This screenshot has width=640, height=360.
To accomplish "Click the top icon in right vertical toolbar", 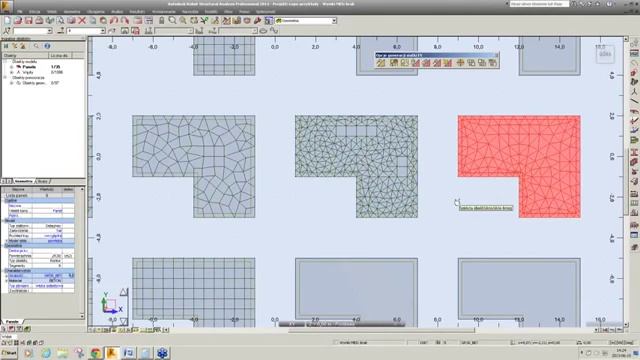I will coord(634,43).
